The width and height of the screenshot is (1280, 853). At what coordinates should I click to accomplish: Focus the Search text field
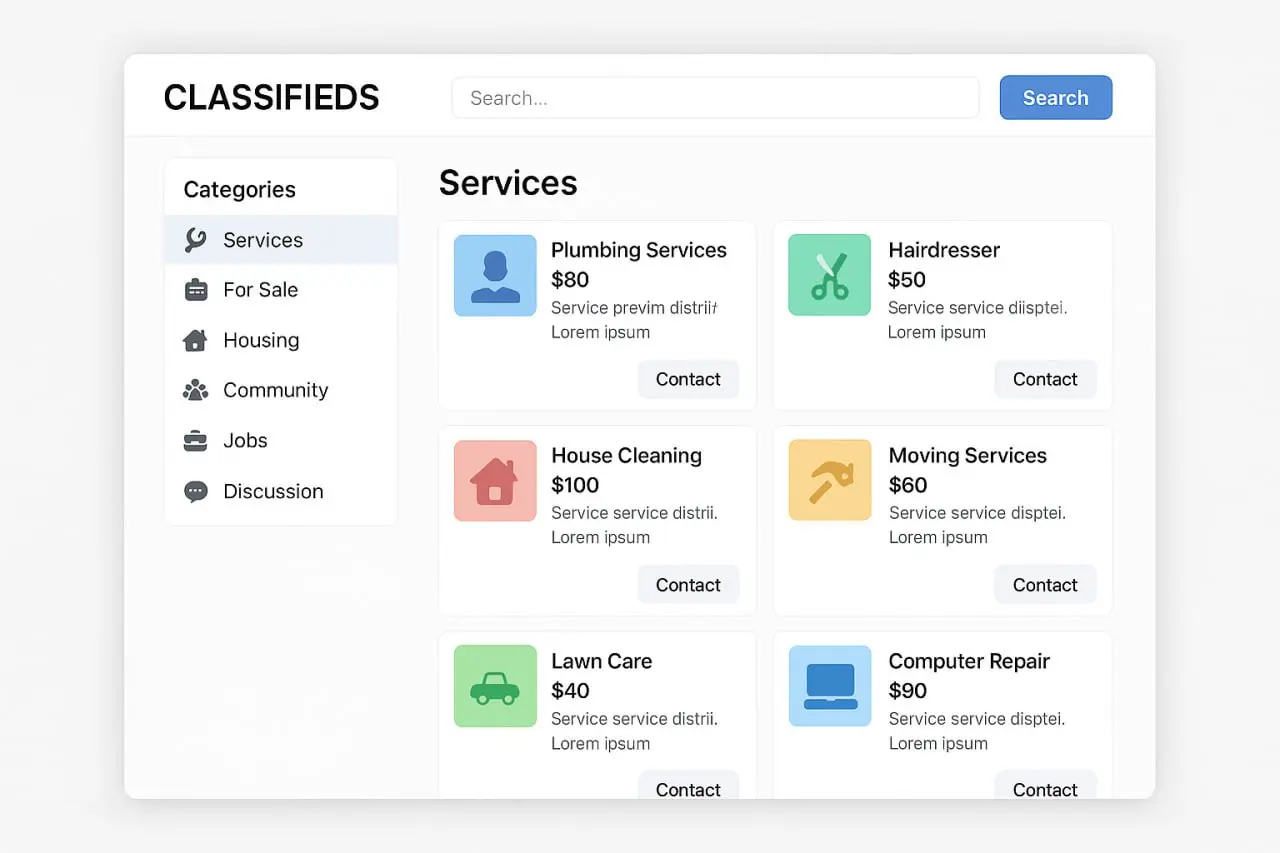(715, 98)
